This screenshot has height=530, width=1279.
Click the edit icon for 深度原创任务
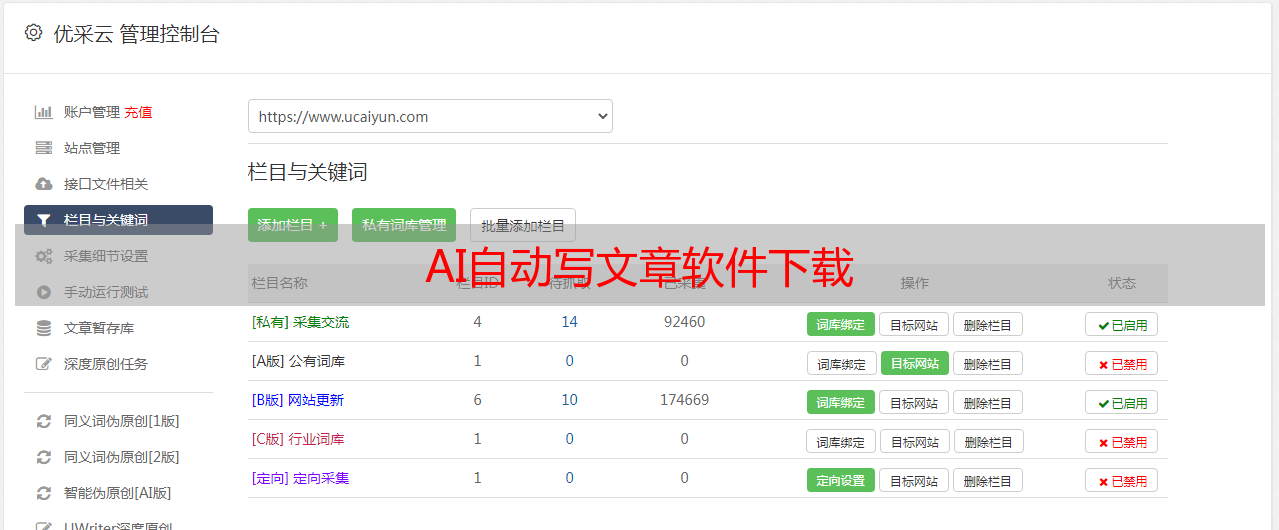pos(44,364)
